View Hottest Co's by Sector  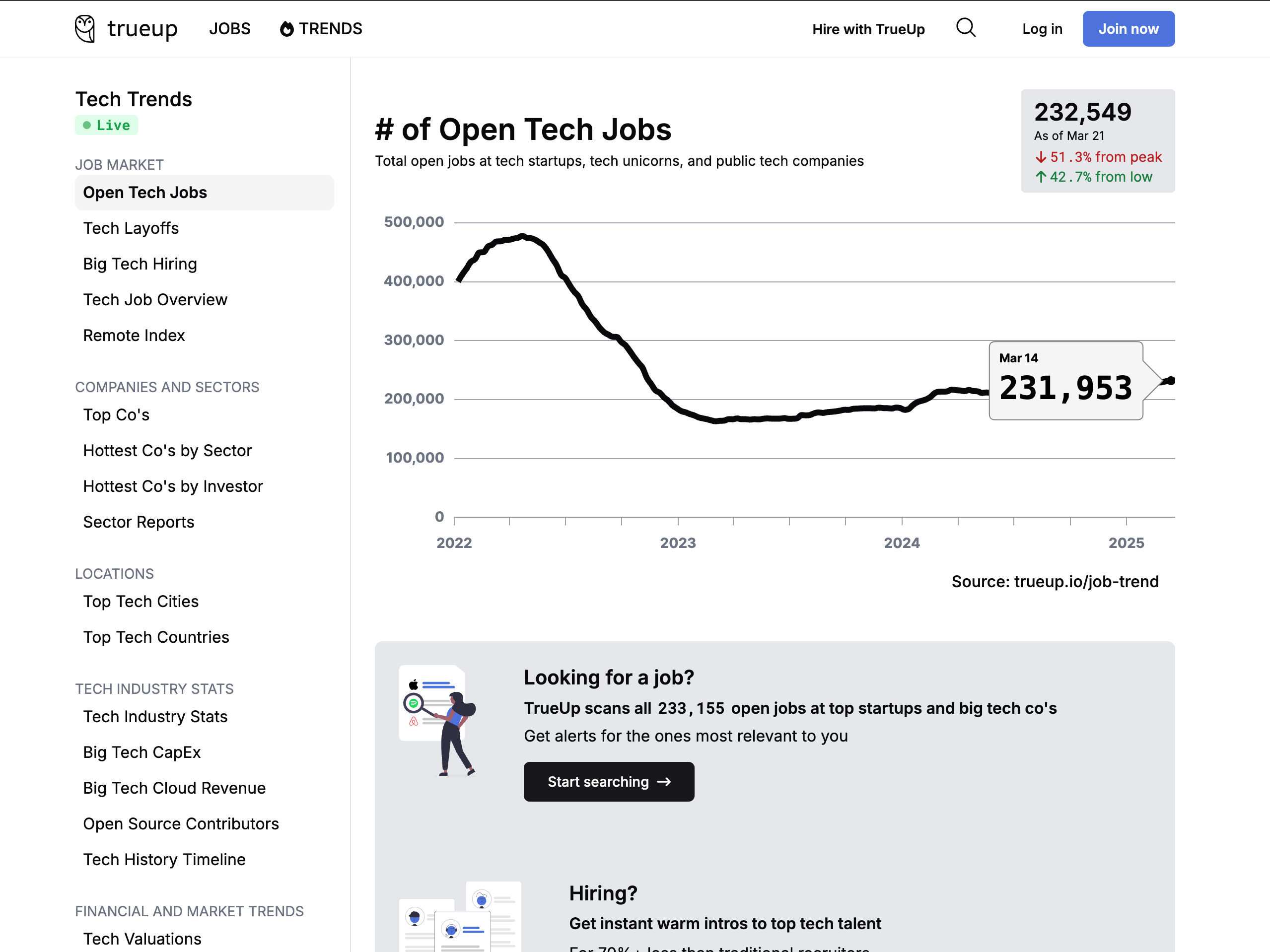pyautogui.click(x=167, y=451)
